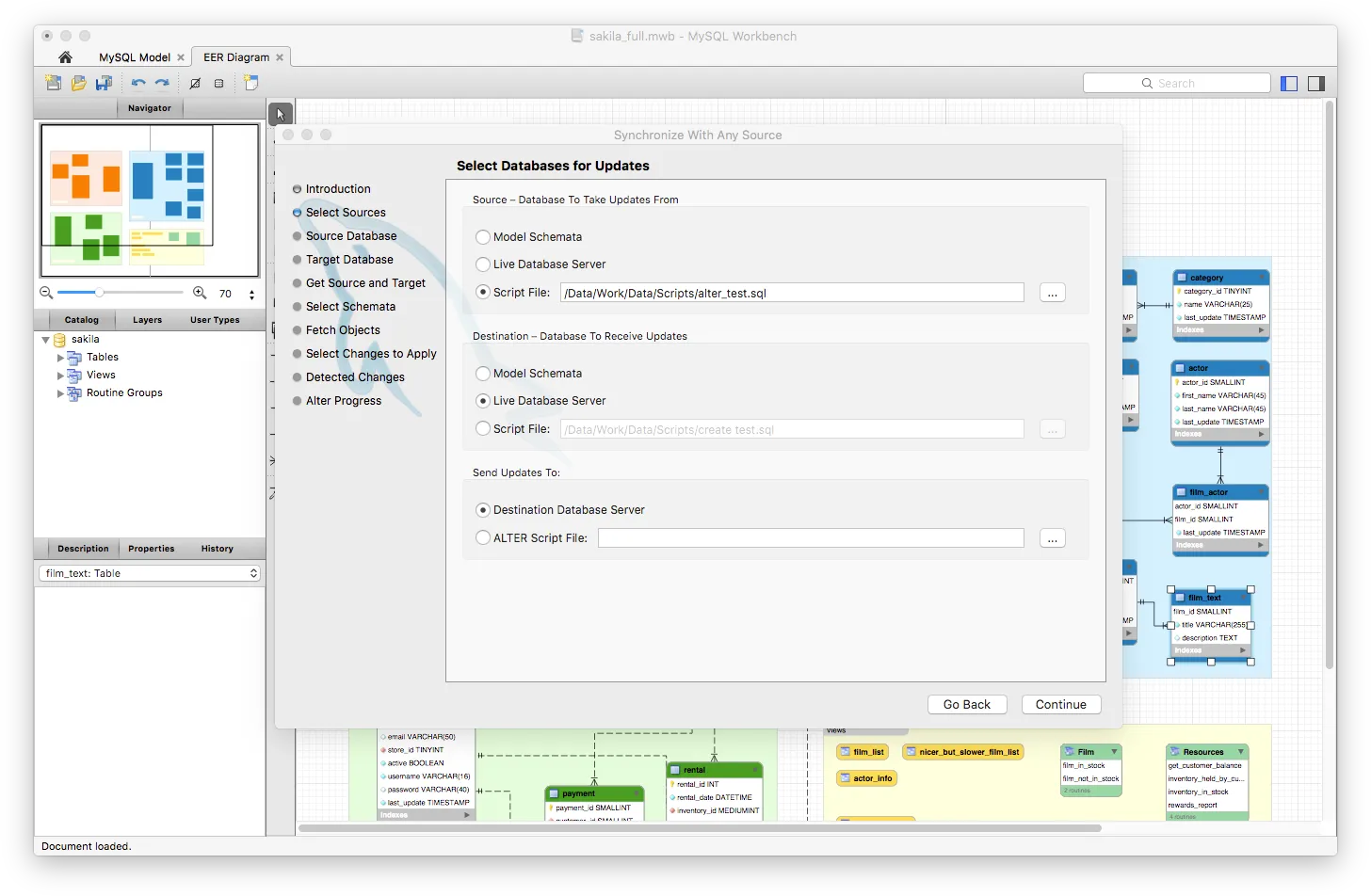Click the align-to-grid toolbar icon
Image resolution: width=1371 pixels, height=896 pixels.
pyautogui.click(x=219, y=83)
